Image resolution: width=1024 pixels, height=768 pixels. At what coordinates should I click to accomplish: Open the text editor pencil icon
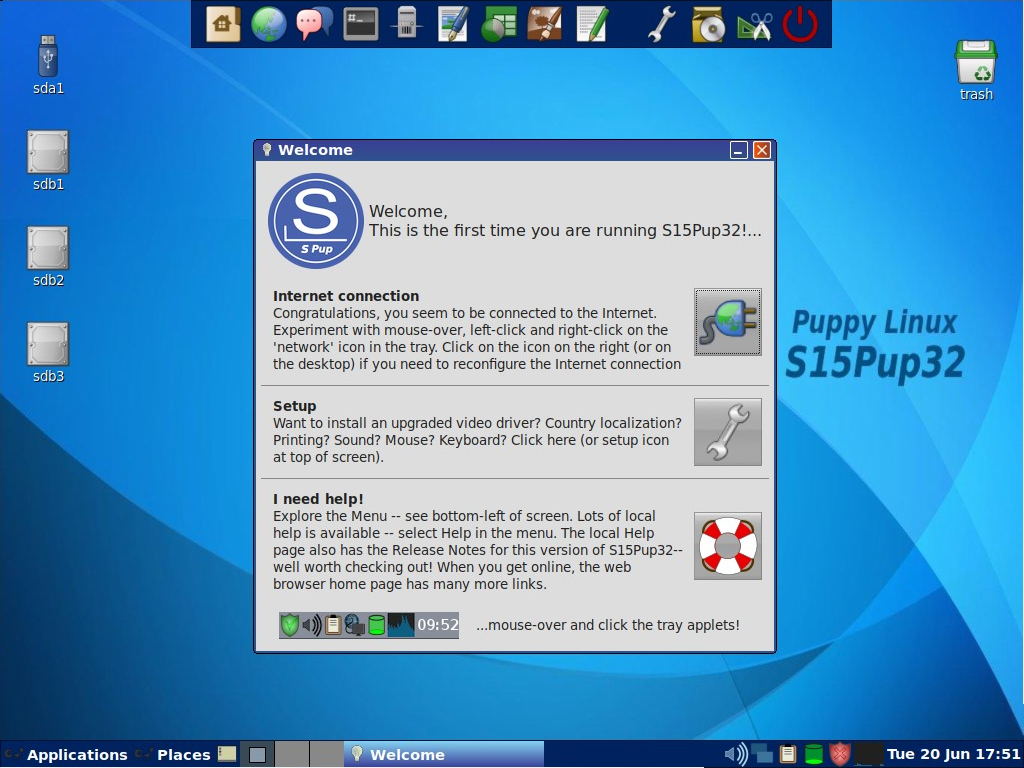click(x=592, y=24)
